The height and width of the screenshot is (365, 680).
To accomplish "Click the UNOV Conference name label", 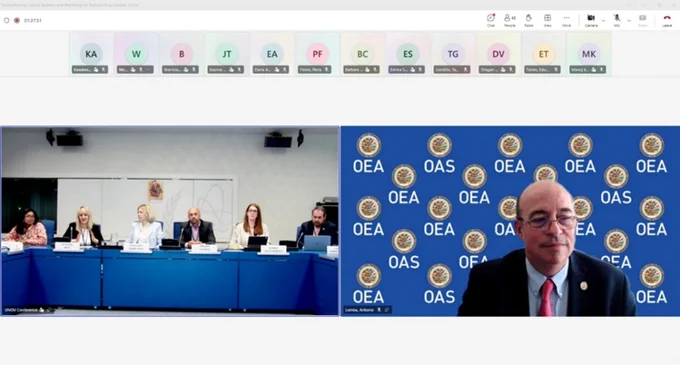I will (21, 310).
